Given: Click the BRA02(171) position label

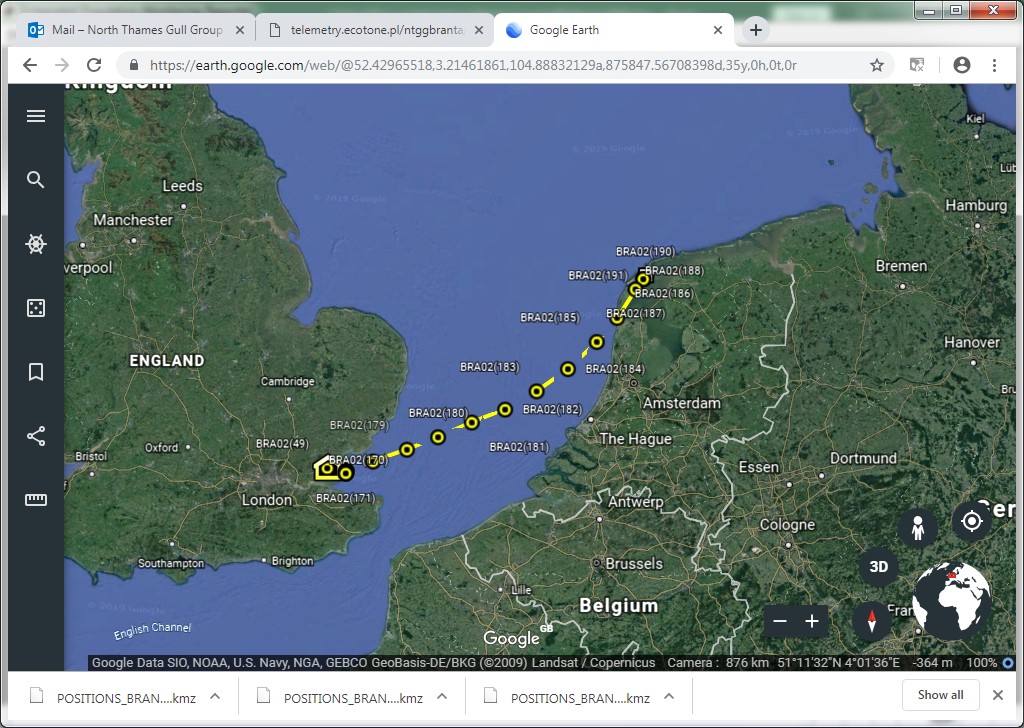Looking at the screenshot, I should (x=345, y=498).
